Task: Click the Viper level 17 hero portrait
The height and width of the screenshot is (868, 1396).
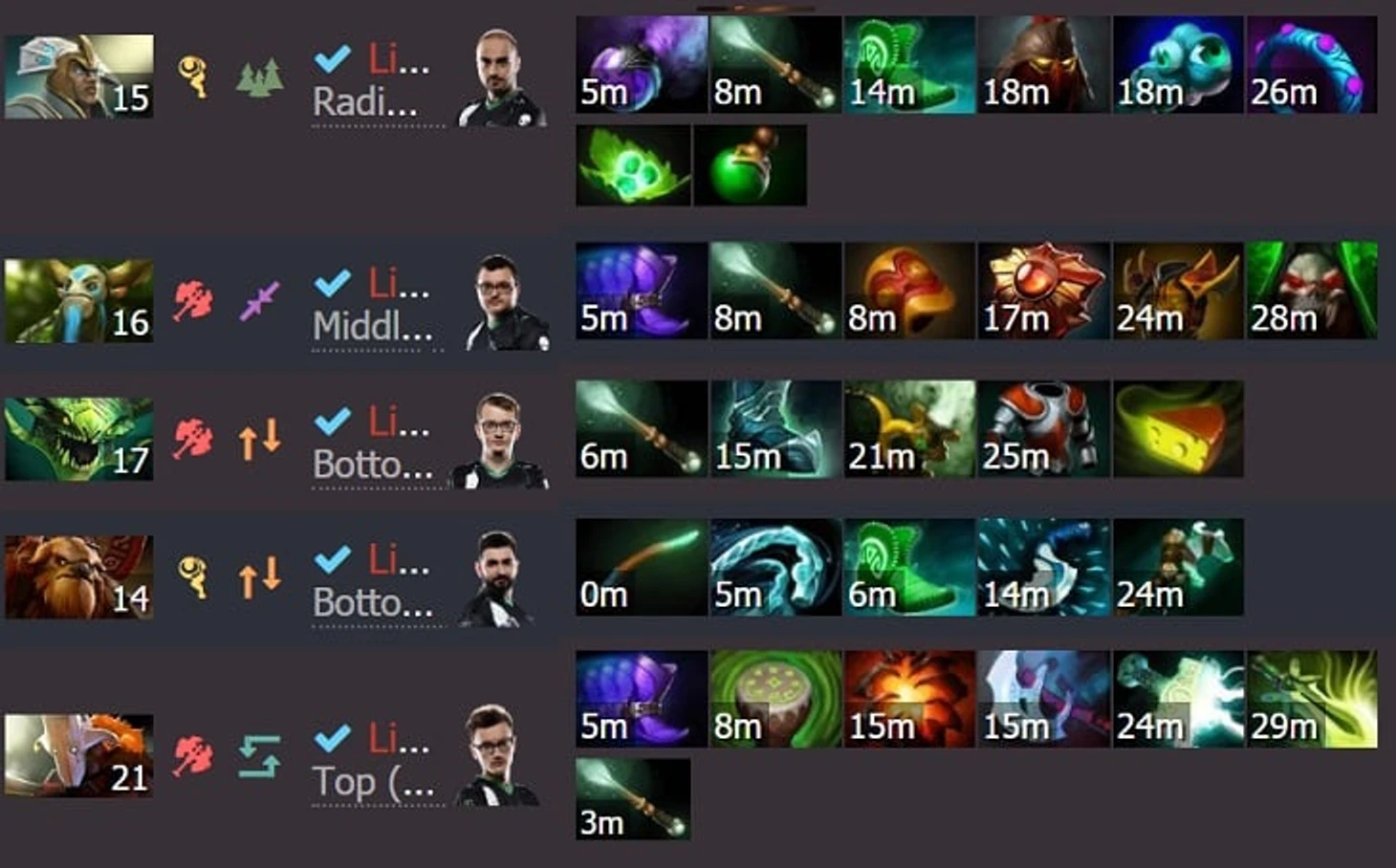Action: coord(78,439)
